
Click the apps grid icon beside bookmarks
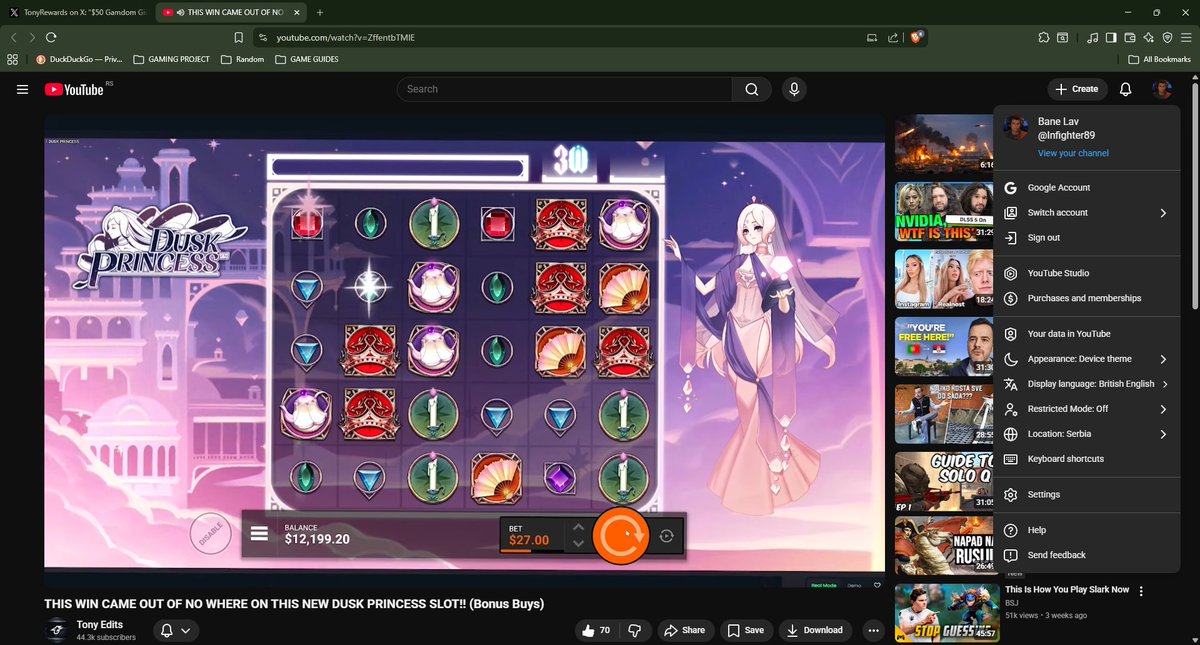(x=13, y=59)
